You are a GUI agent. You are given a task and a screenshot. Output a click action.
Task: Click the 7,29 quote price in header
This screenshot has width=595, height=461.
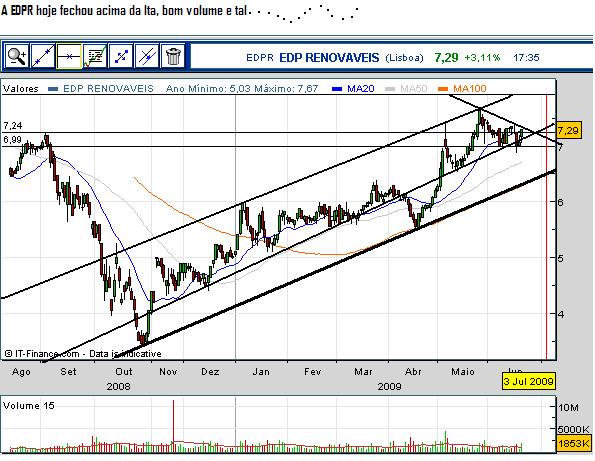click(x=446, y=58)
